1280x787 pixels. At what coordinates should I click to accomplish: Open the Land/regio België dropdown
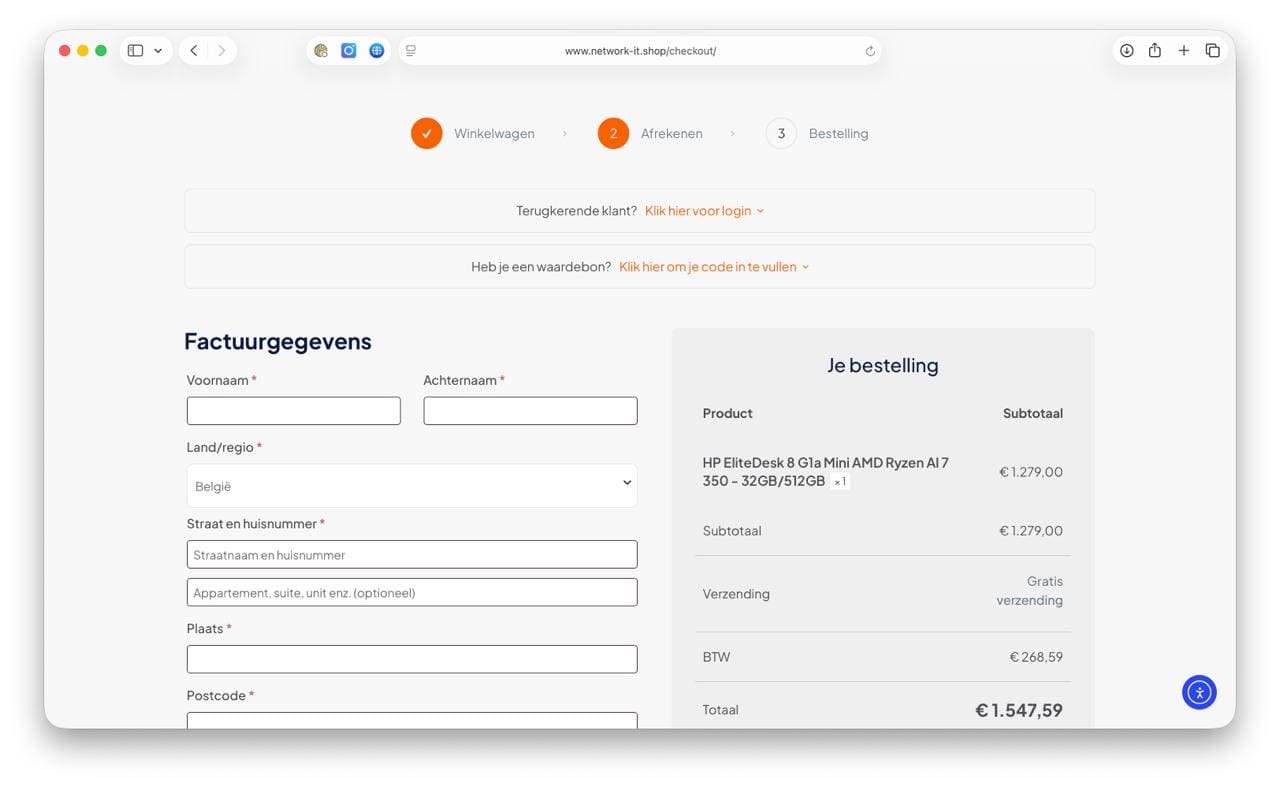(412, 486)
